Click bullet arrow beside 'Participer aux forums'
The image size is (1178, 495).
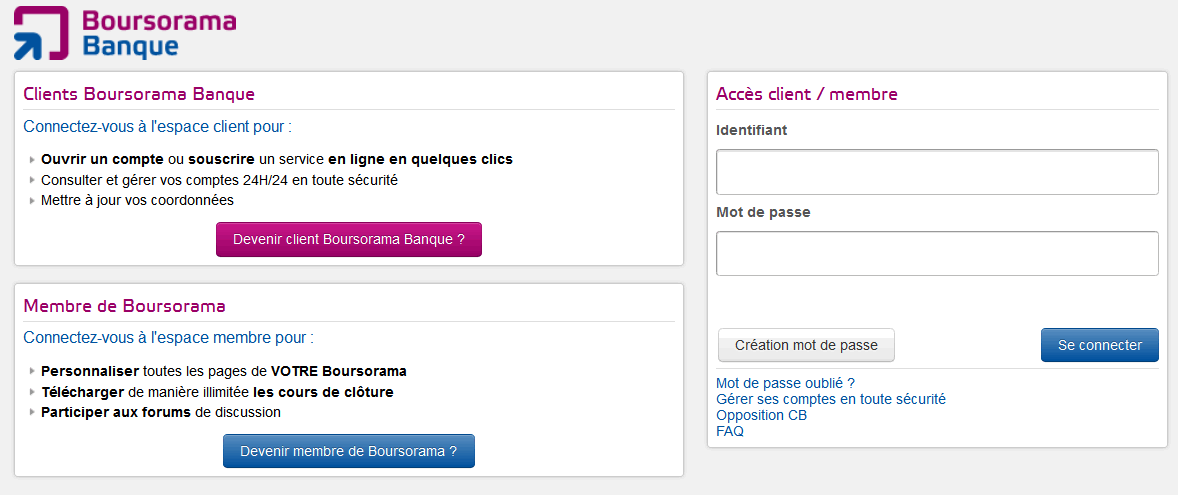(x=32, y=413)
